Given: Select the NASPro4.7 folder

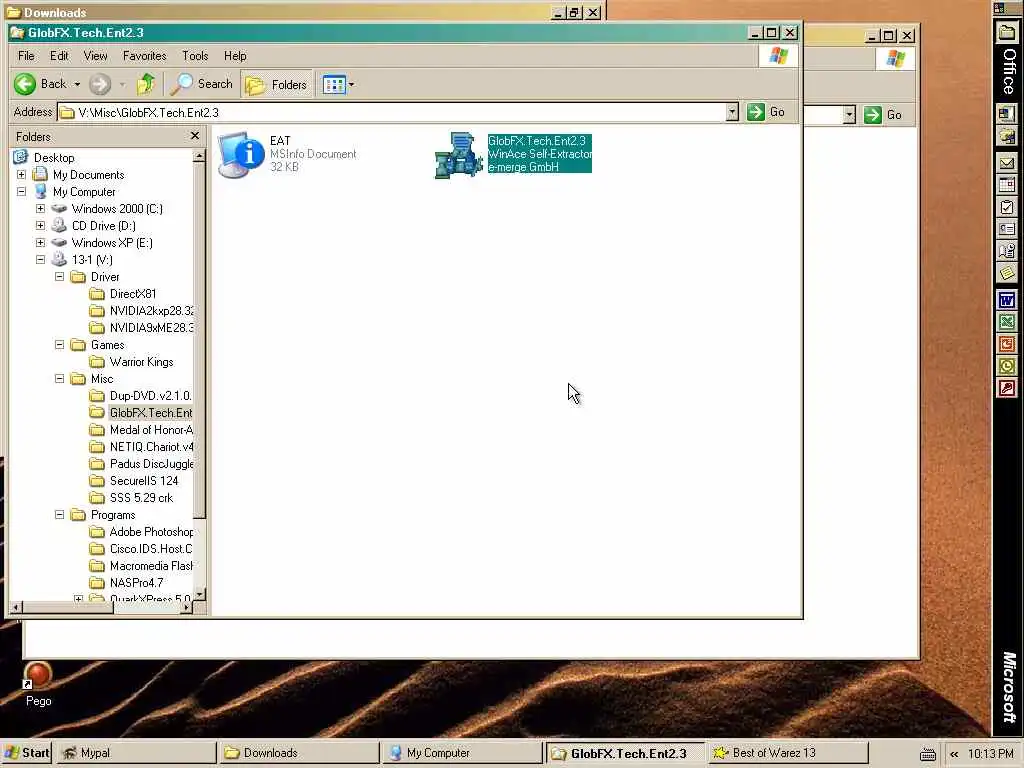Looking at the screenshot, I should click(136, 583).
